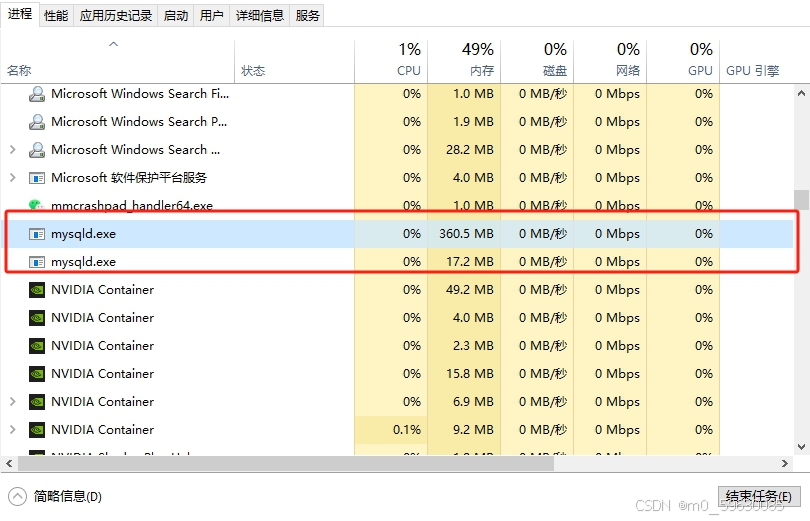Switch to the 性能 tab
Image resolution: width=810 pixels, height=521 pixels.
coord(56,16)
